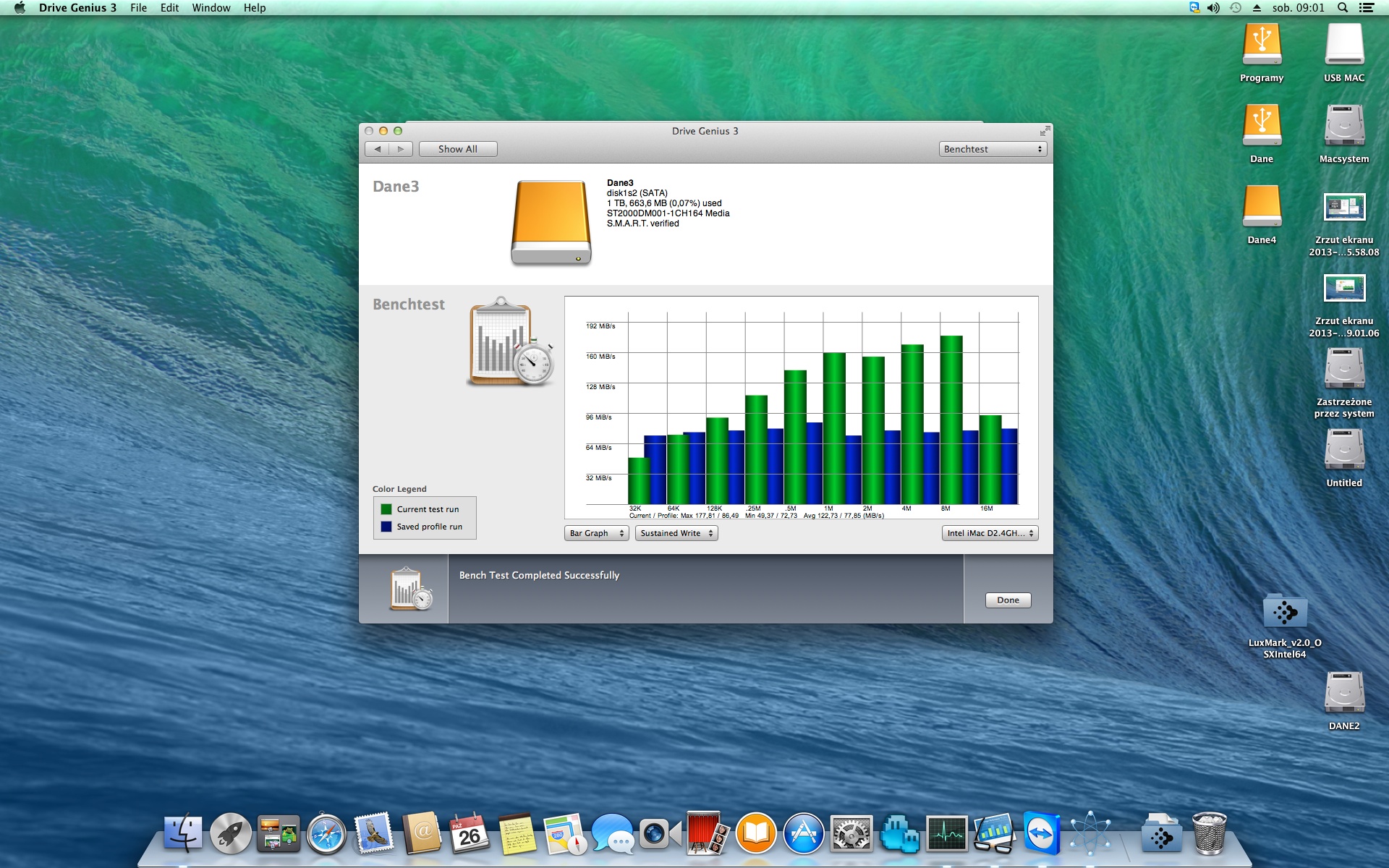Image resolution: width=1389 pixels, height=868 pixels.
Task: Open iBooks from the Dock
Action: coord(755,833)
